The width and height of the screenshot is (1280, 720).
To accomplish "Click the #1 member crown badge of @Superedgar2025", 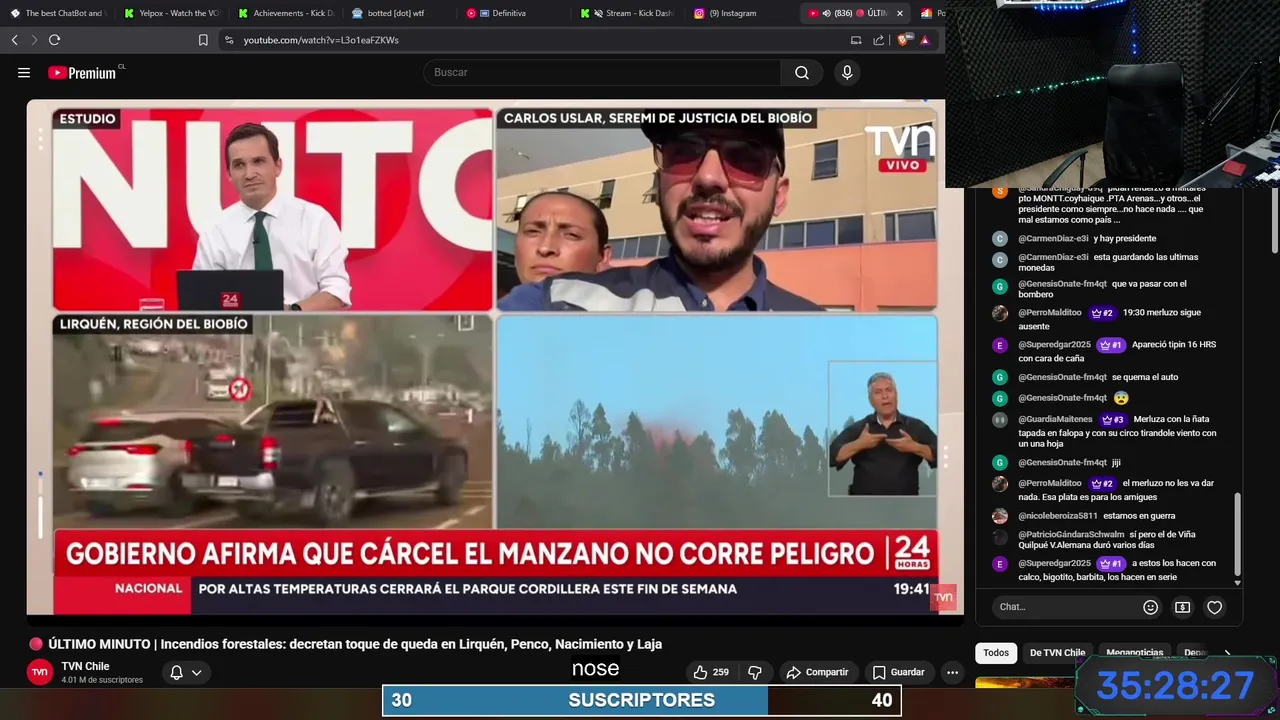I will (1110, 345).
